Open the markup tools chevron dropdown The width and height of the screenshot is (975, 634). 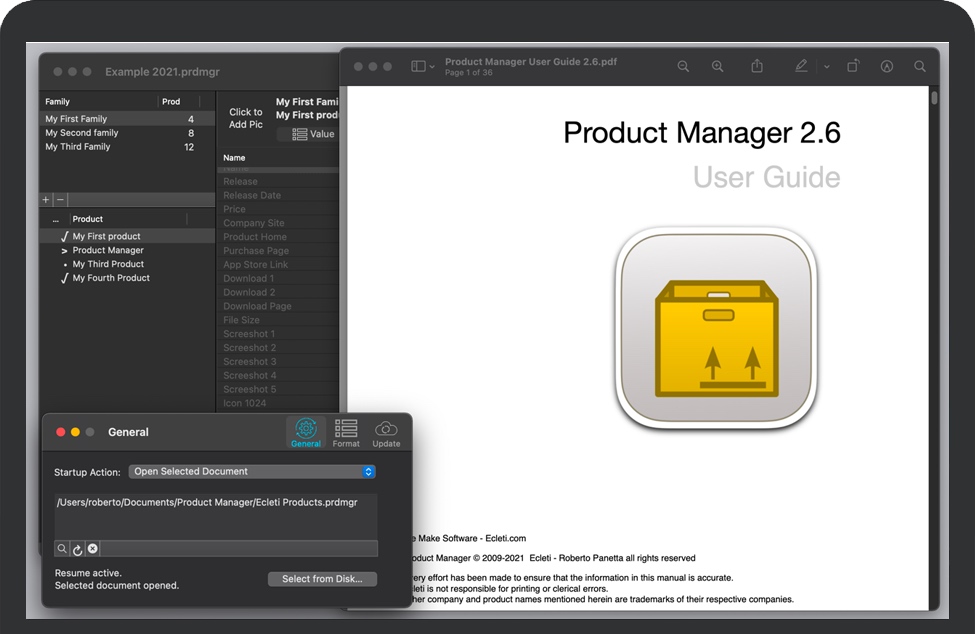[828, 66]
